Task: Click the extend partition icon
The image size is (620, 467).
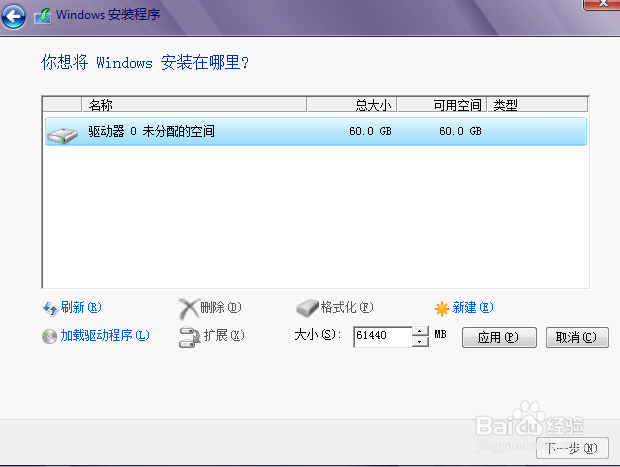Action: coord(189,337)
